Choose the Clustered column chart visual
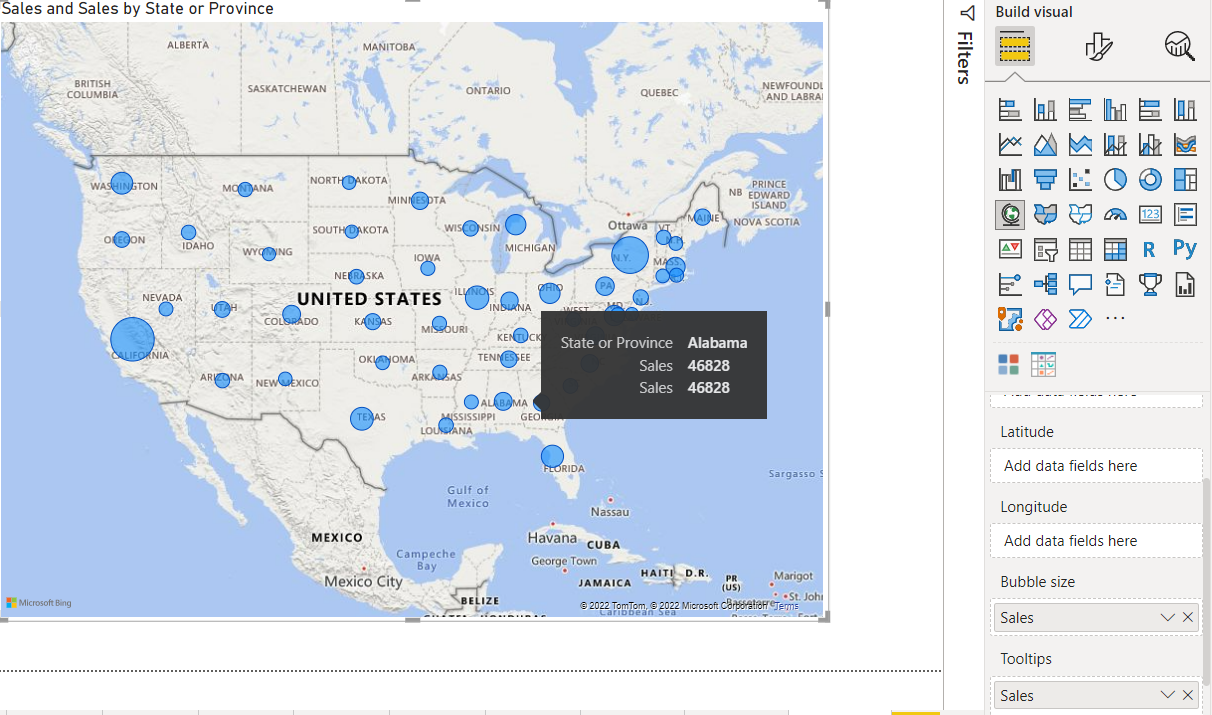The width and height of the screenshot is (1212, 715). [x=1115, y=110]
